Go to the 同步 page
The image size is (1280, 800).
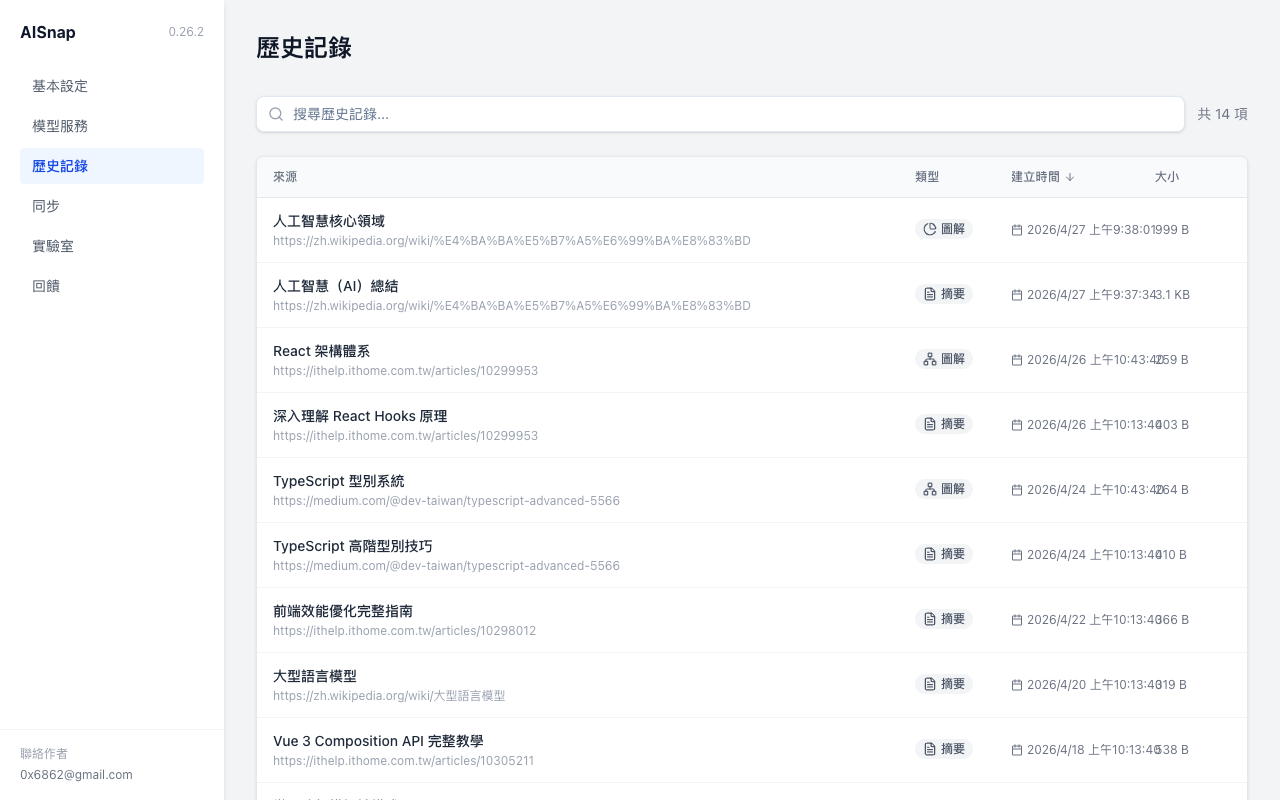pyautogui.click(x=112, y=206)
